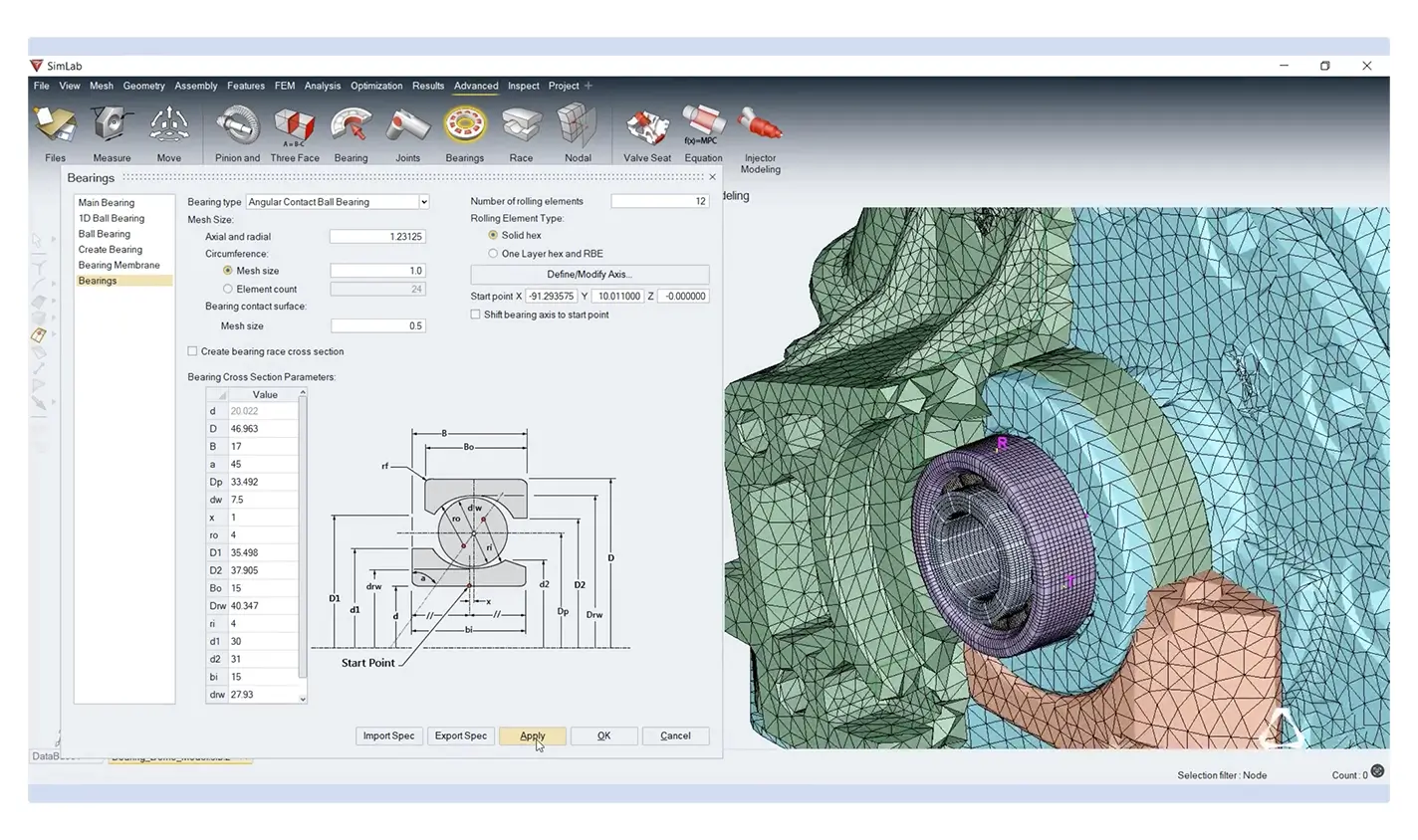
Task: Choose the Element count radio button
Action: pos(228,290)
